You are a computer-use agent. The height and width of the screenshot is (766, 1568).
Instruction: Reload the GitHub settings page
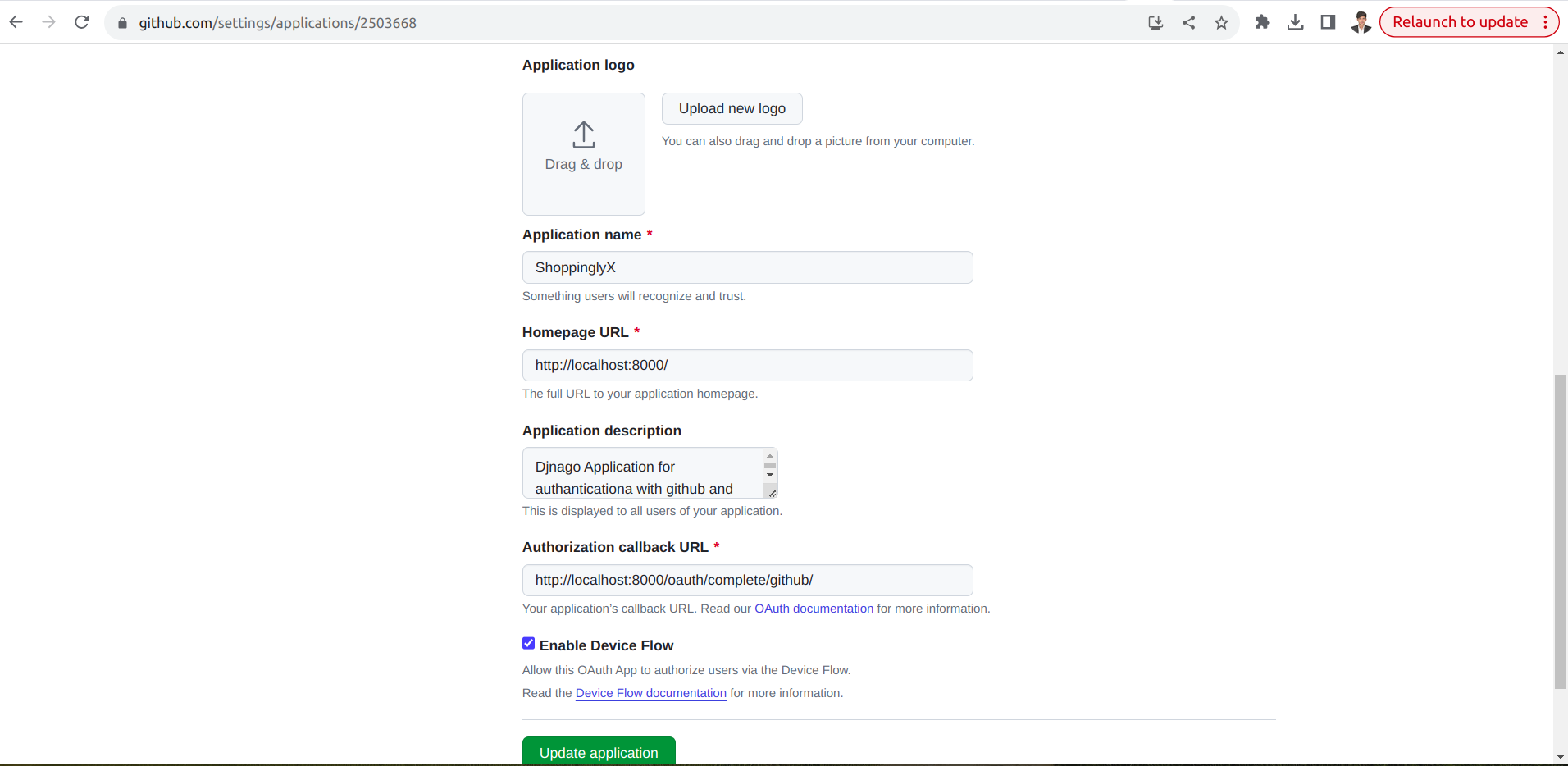pos(81,22)
